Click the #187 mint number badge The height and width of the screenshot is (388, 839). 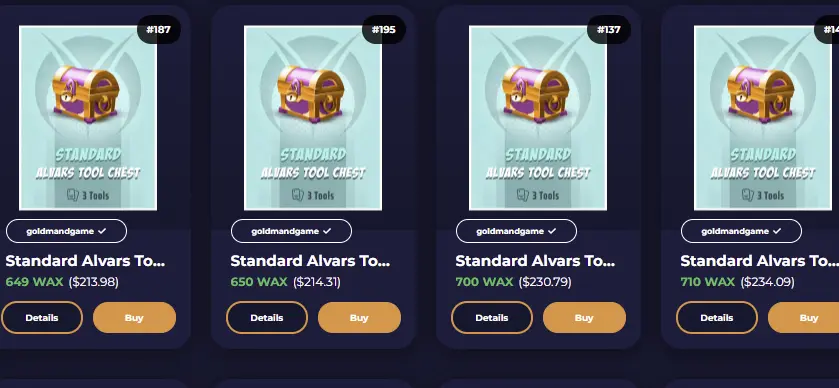tap(158, 29)
